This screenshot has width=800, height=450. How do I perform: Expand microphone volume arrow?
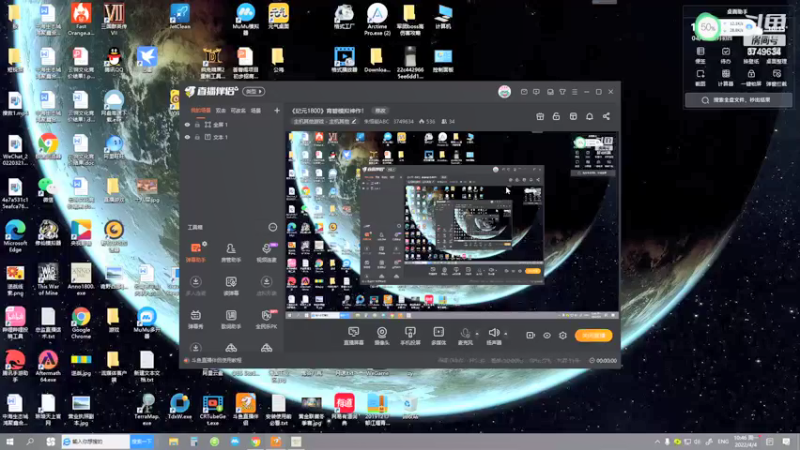(477, 334)
